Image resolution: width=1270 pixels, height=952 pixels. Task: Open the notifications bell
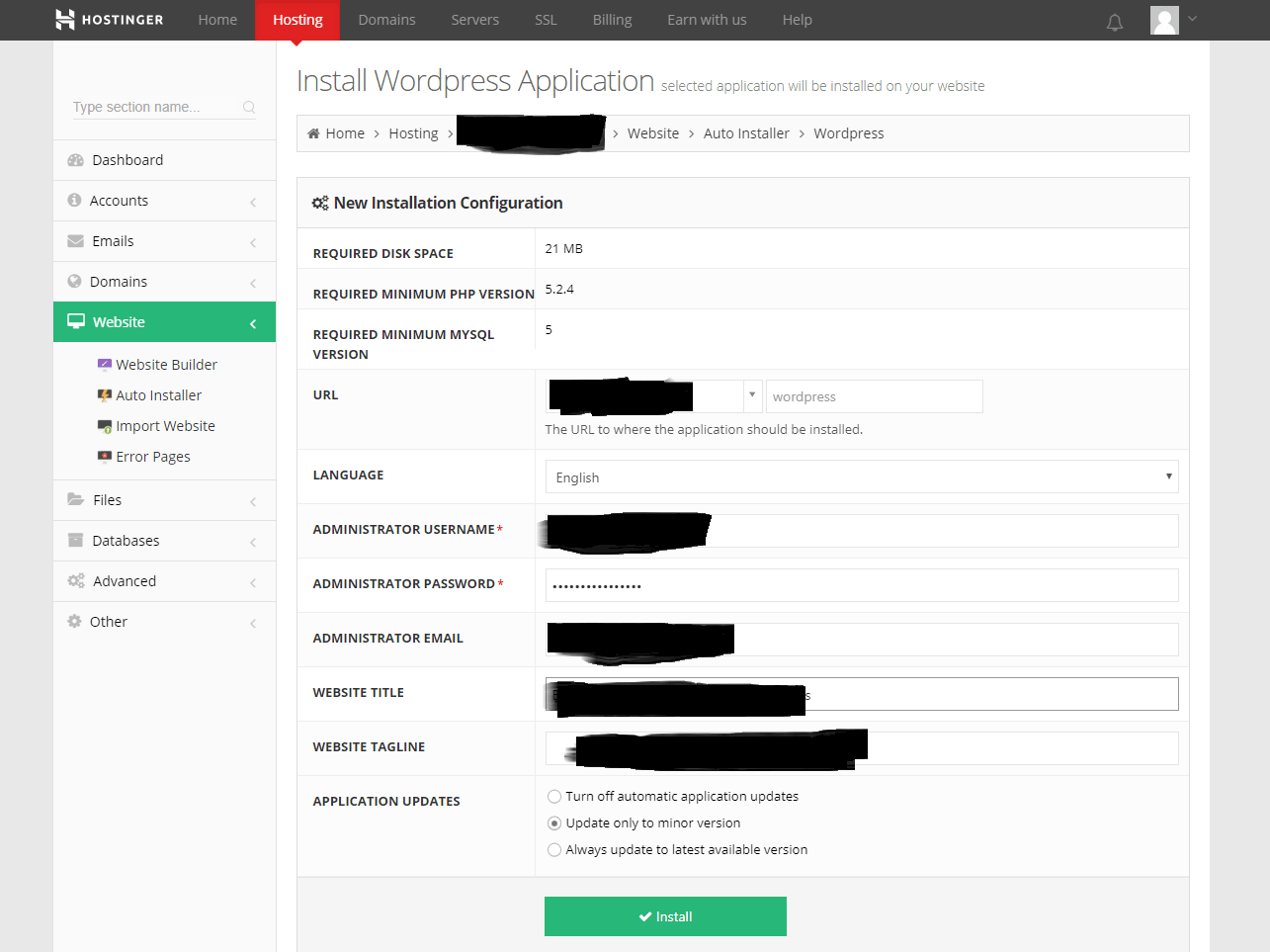tap(1115, 22)
